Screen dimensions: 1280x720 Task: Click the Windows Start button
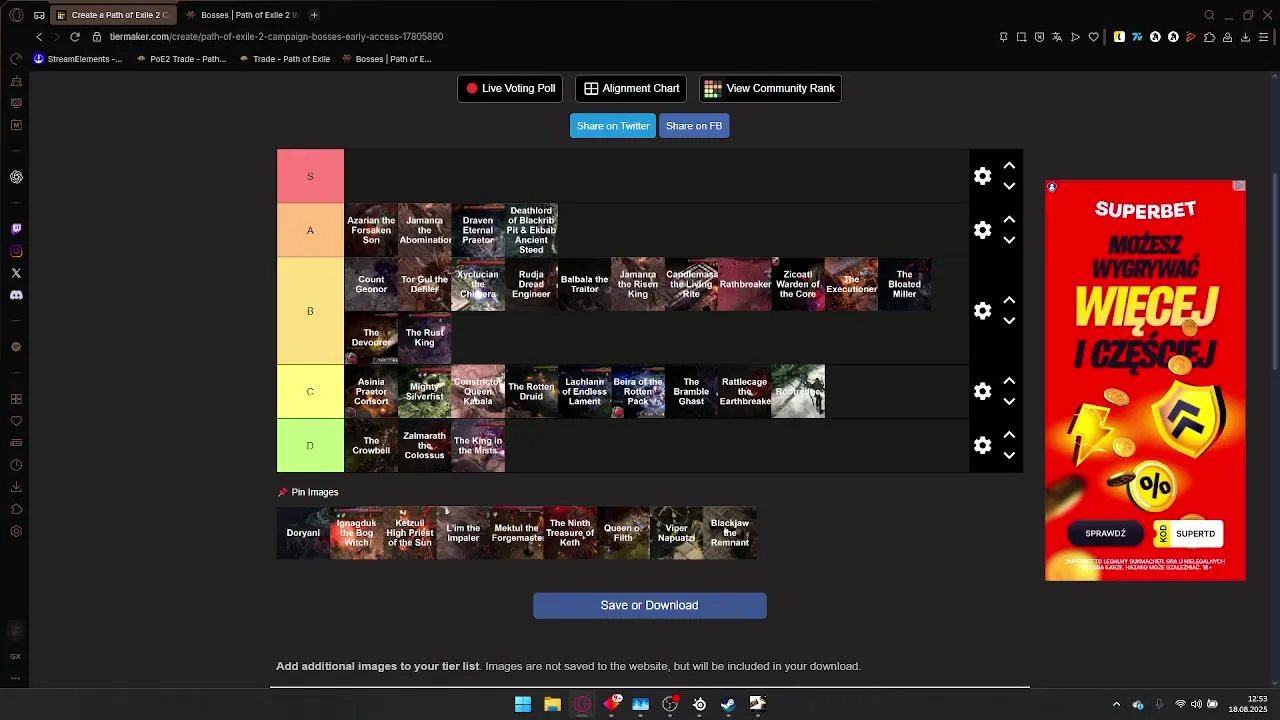(523, 704)
